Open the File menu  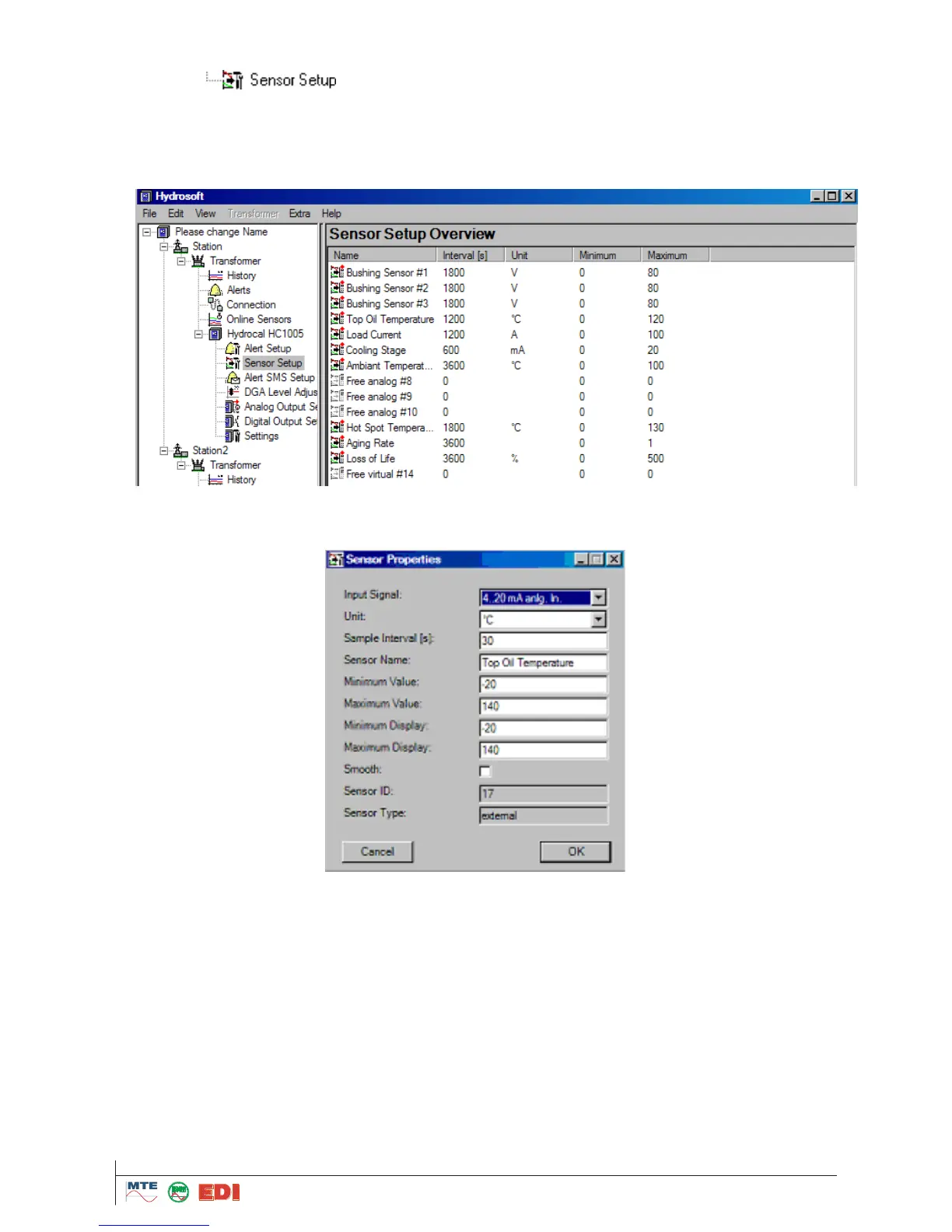pyautogui.click(x=149, y=213)
